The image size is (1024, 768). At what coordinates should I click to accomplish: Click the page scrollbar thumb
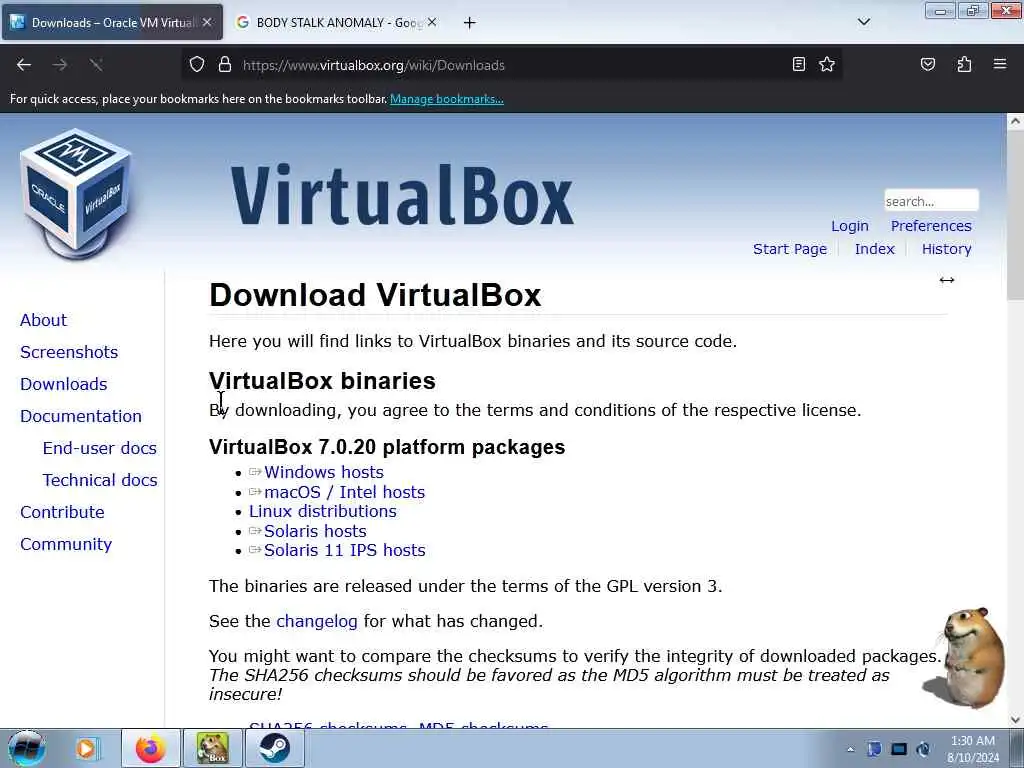pos(1015,214)
